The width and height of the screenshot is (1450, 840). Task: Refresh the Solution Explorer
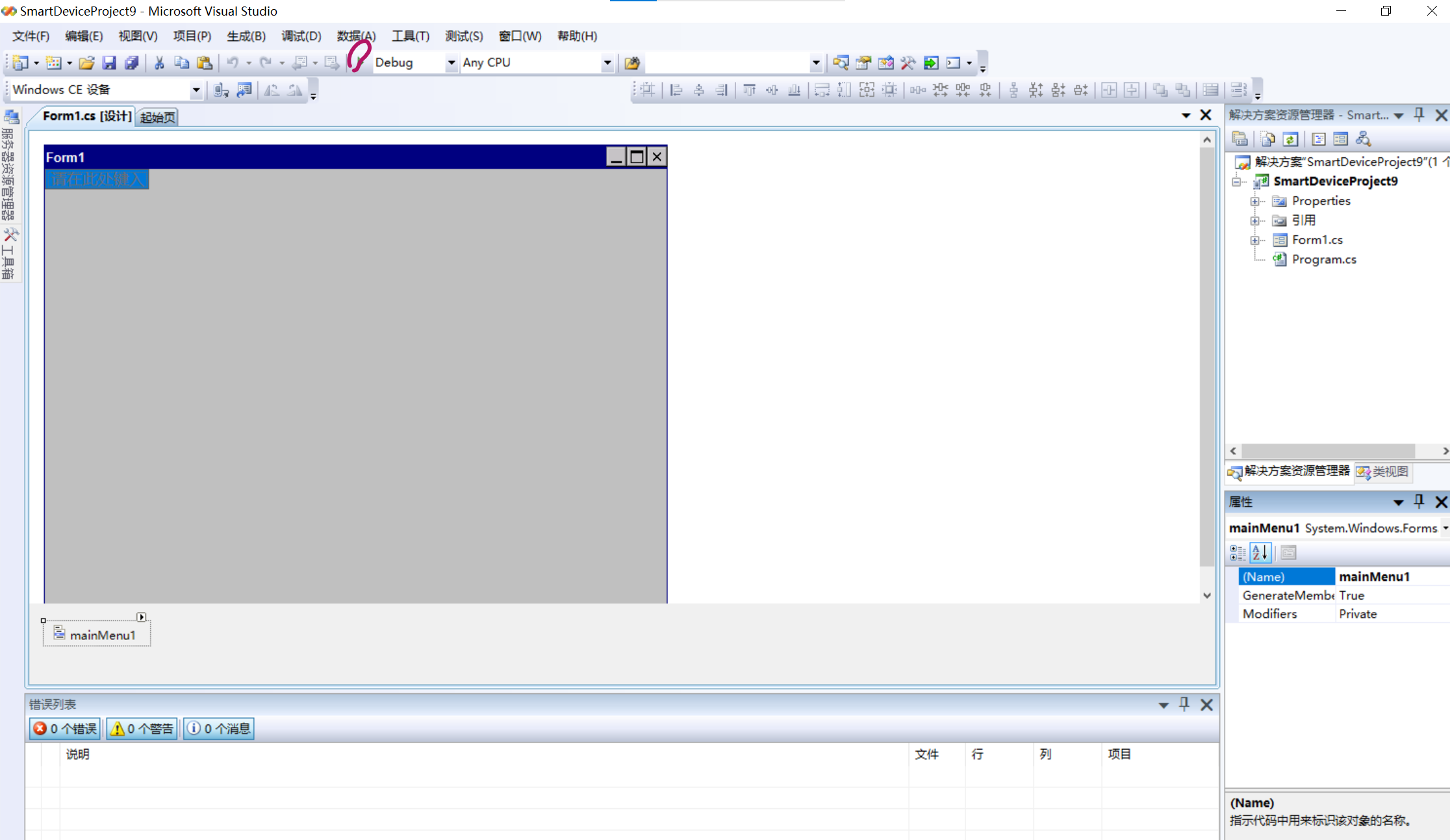click(1291, 138)
